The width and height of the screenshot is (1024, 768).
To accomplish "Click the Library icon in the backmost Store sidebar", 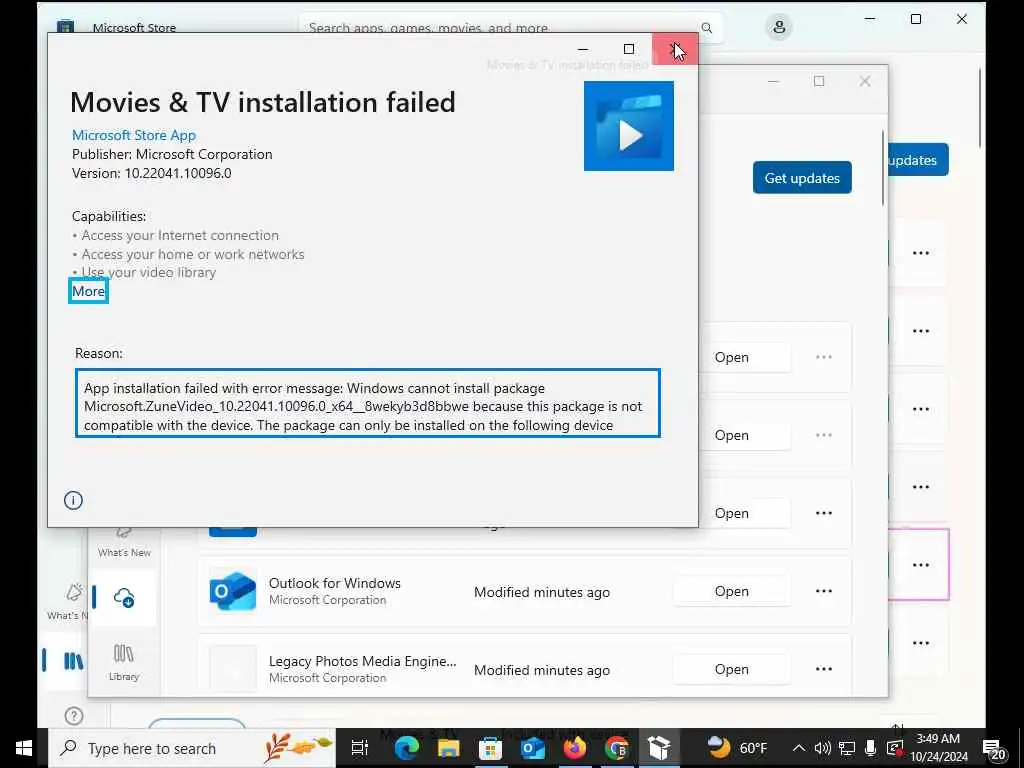I will (72, 661).
